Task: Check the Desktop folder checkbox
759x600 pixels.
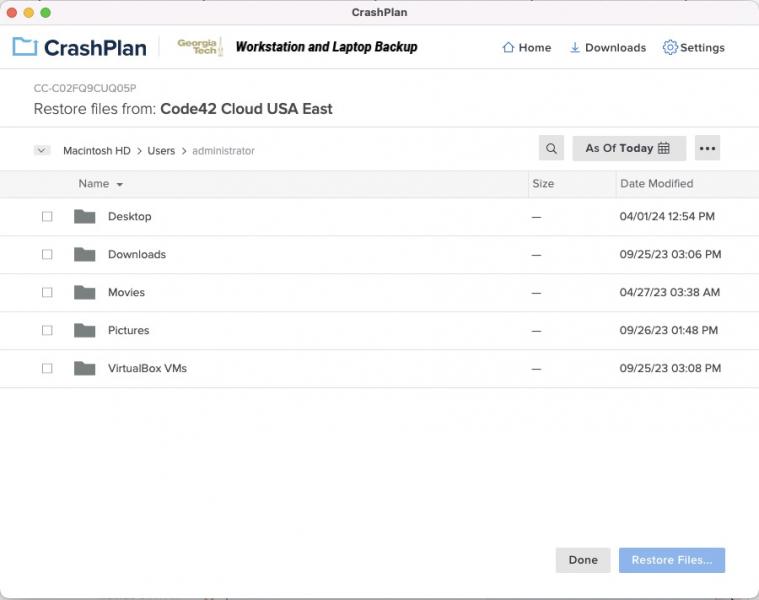Action: [47, 216]
